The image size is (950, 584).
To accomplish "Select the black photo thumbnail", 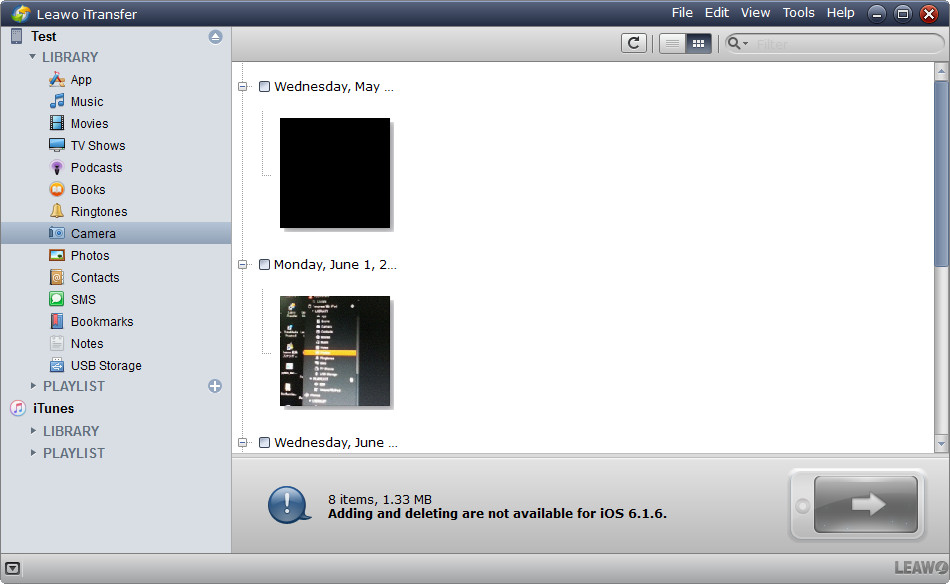I will 335,173.
